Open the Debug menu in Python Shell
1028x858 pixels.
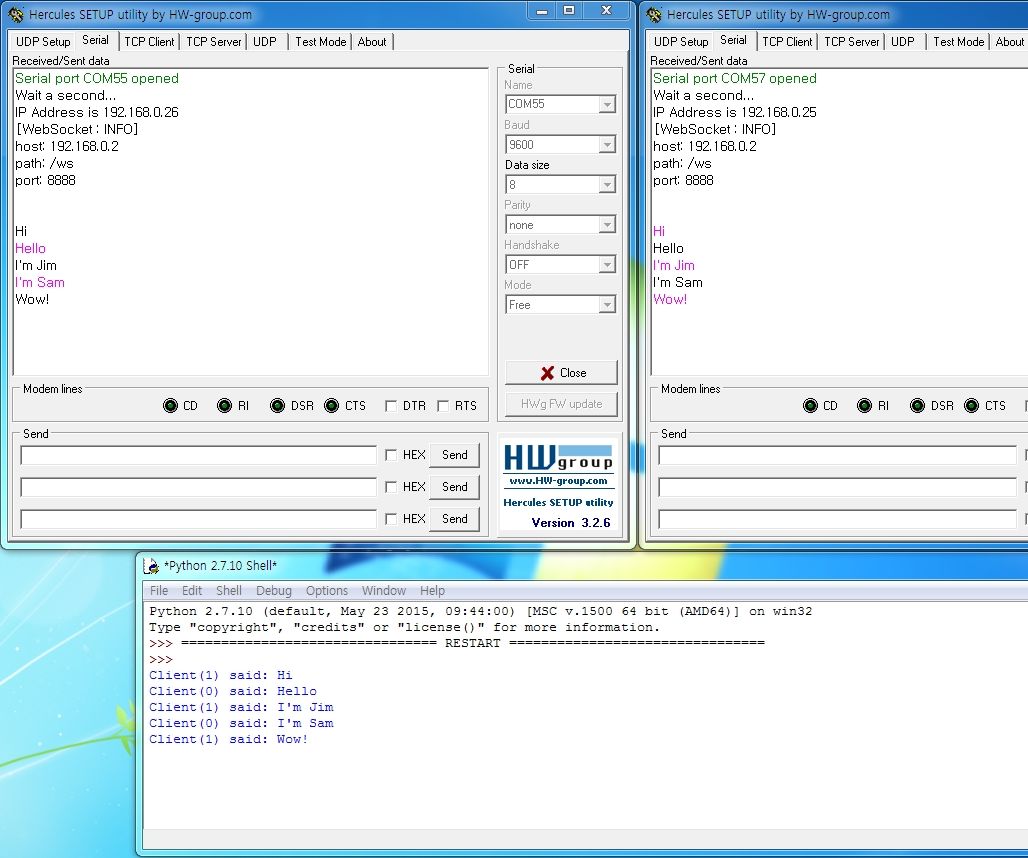tap(274, 590)
